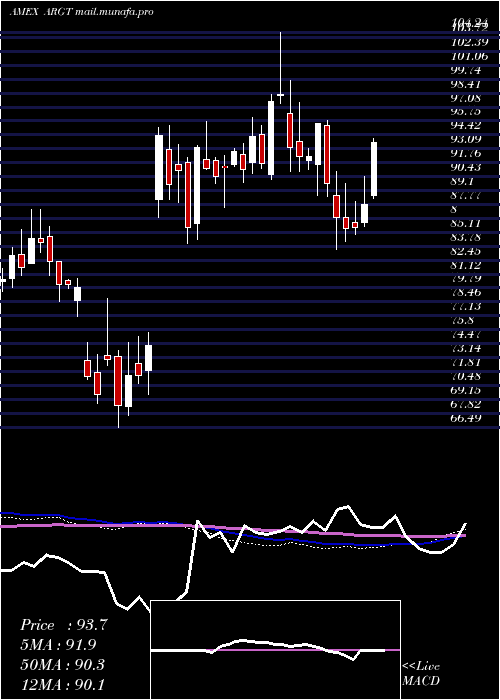Image resolution: width=500 pixels, height=700 pixels.
Task: Click the '<<Live MACD' label
Action: pos(421,674)
